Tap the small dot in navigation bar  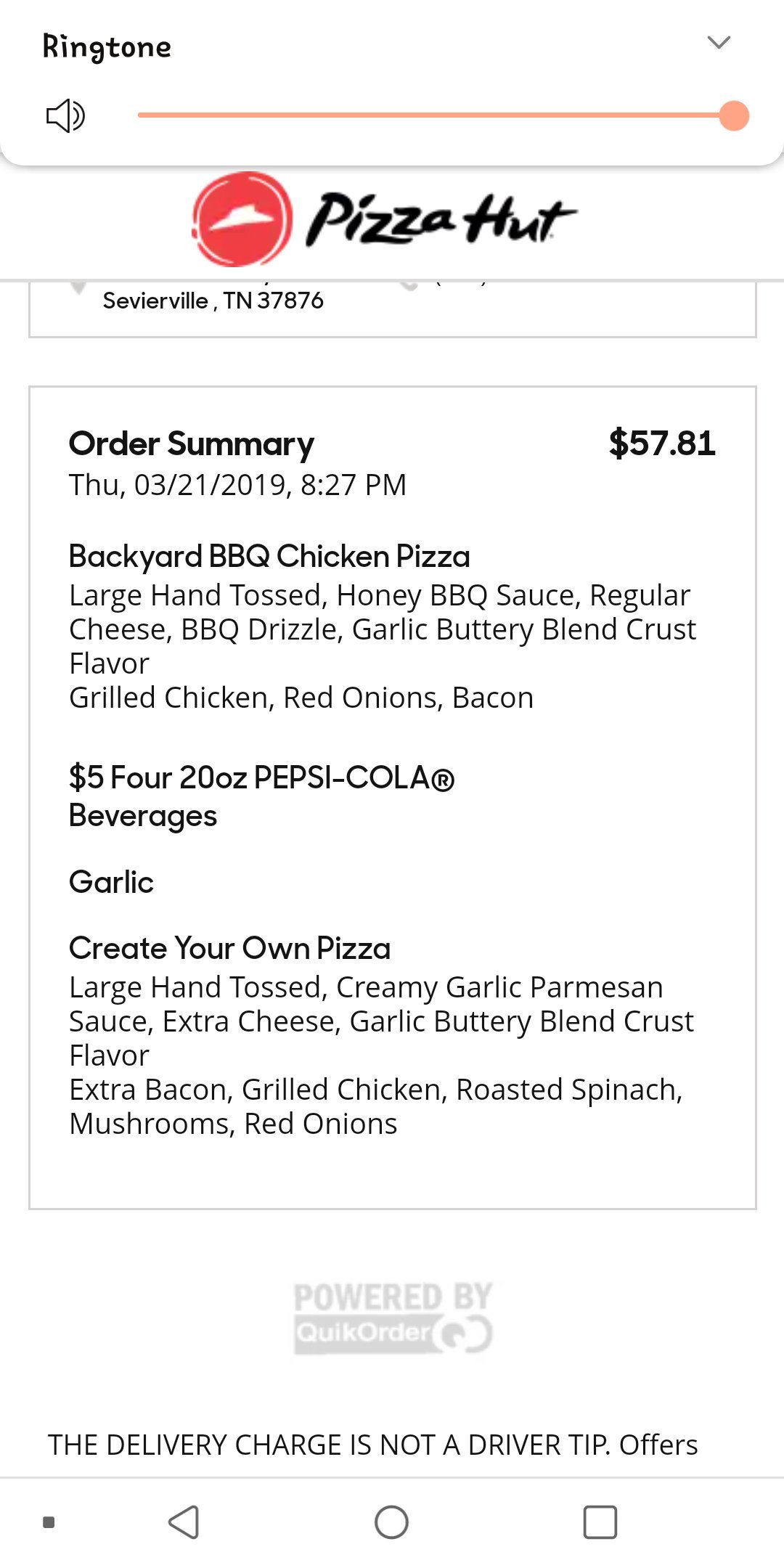[49, 1522]
